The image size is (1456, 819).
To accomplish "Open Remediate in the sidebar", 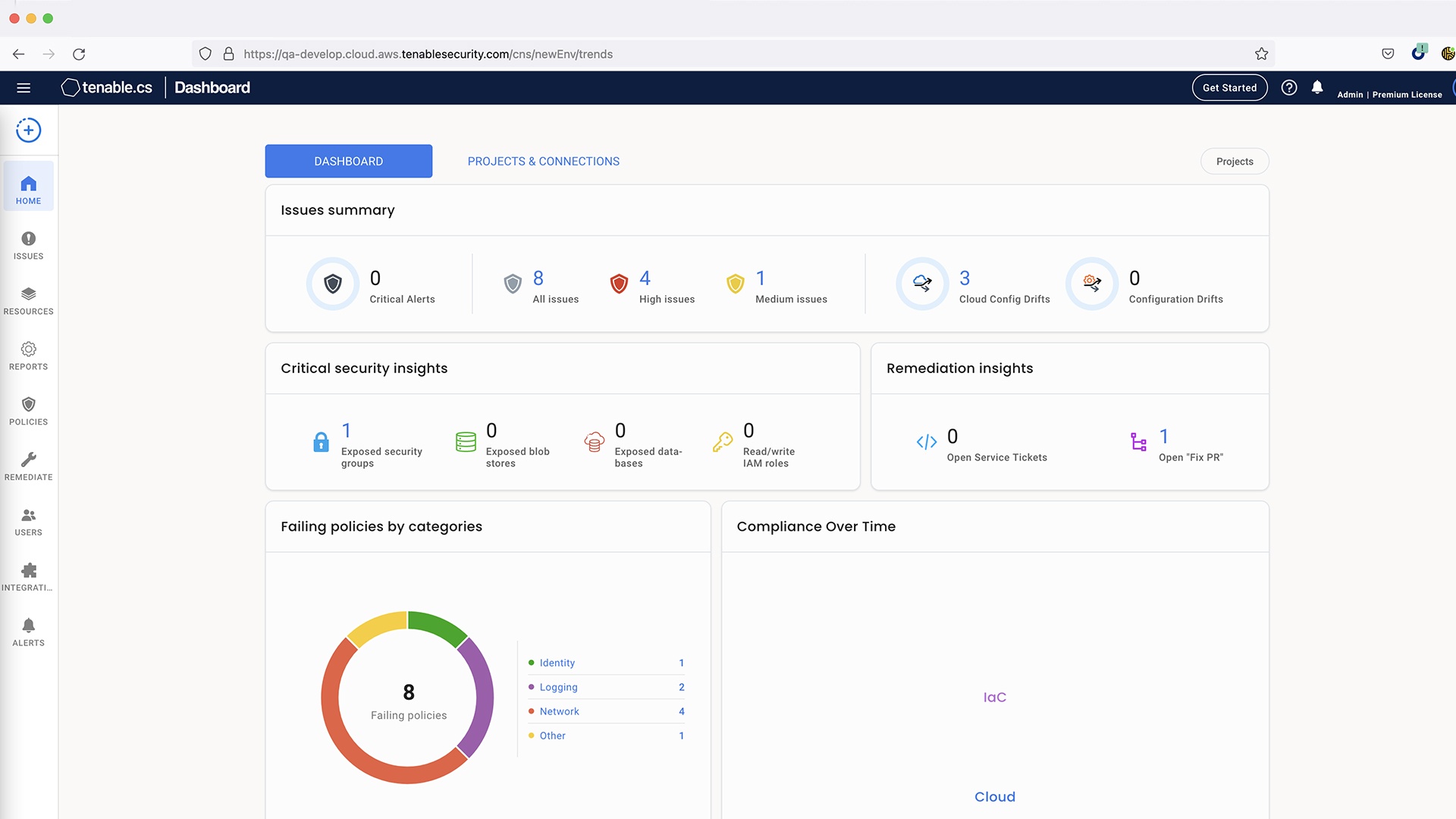I will click(29, 467).
